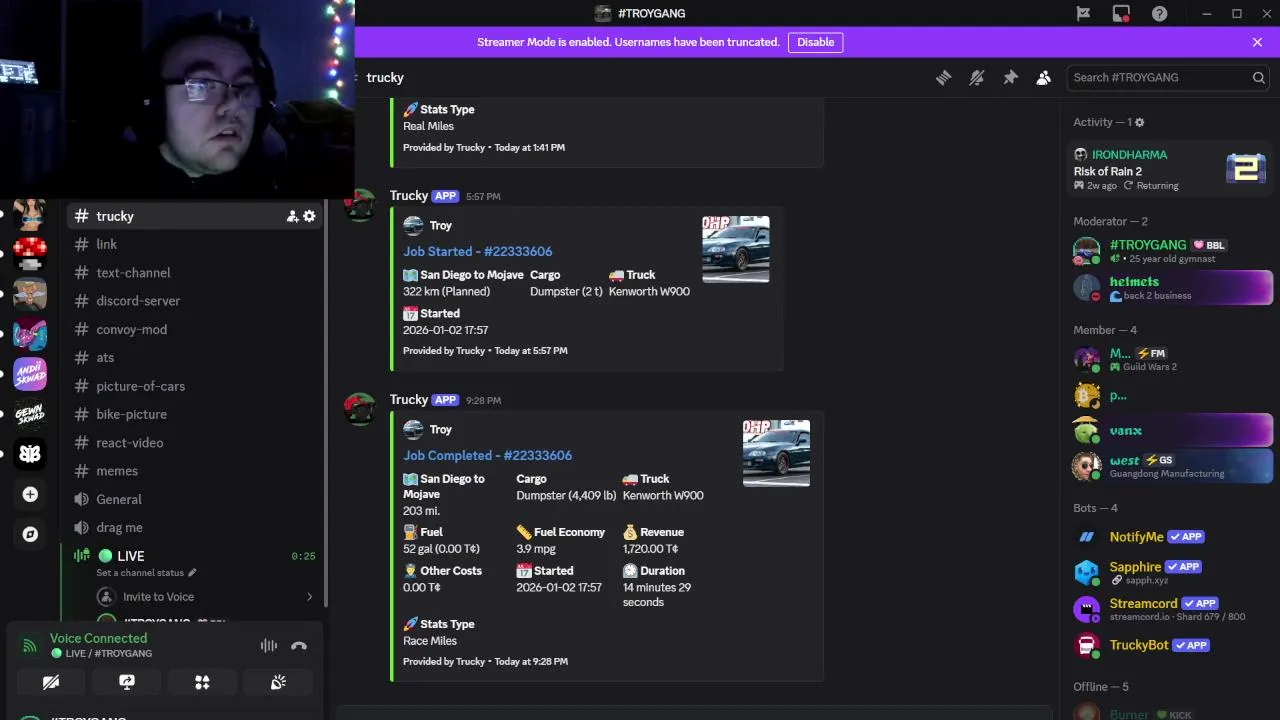The image size is (1280, 720).
Task: Open pinned messages pin icon
Action: 1010,77
